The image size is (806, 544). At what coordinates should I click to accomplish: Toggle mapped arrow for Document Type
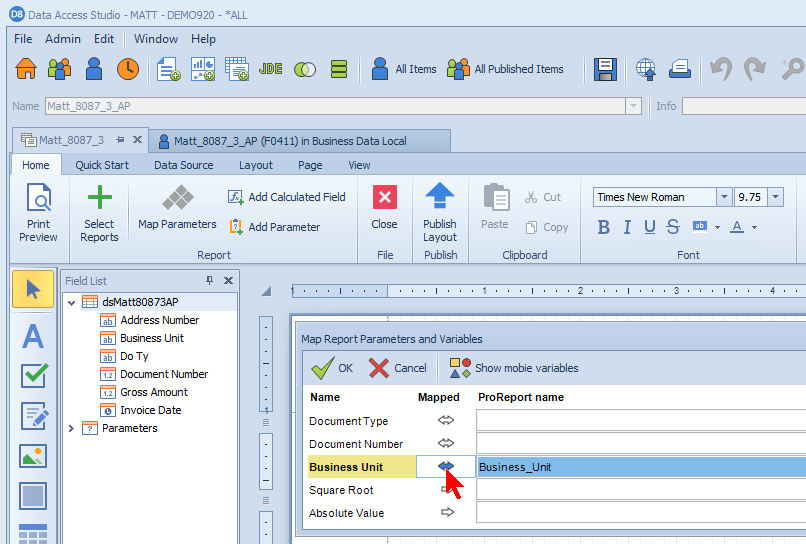tap(446, 420)
